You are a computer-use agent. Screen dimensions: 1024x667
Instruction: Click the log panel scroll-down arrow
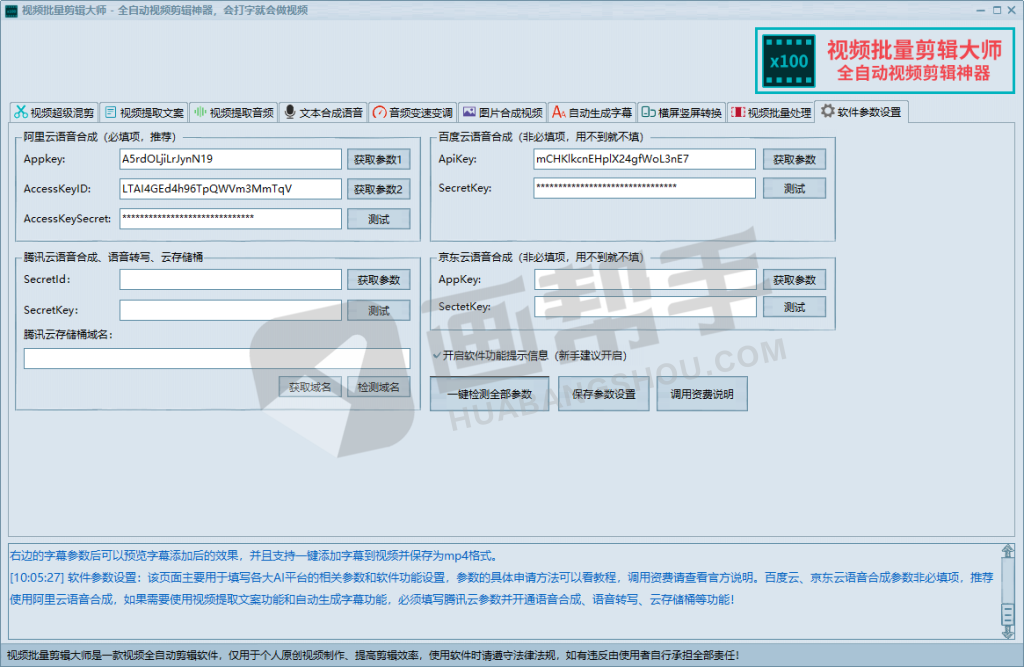click(1008, 632)
